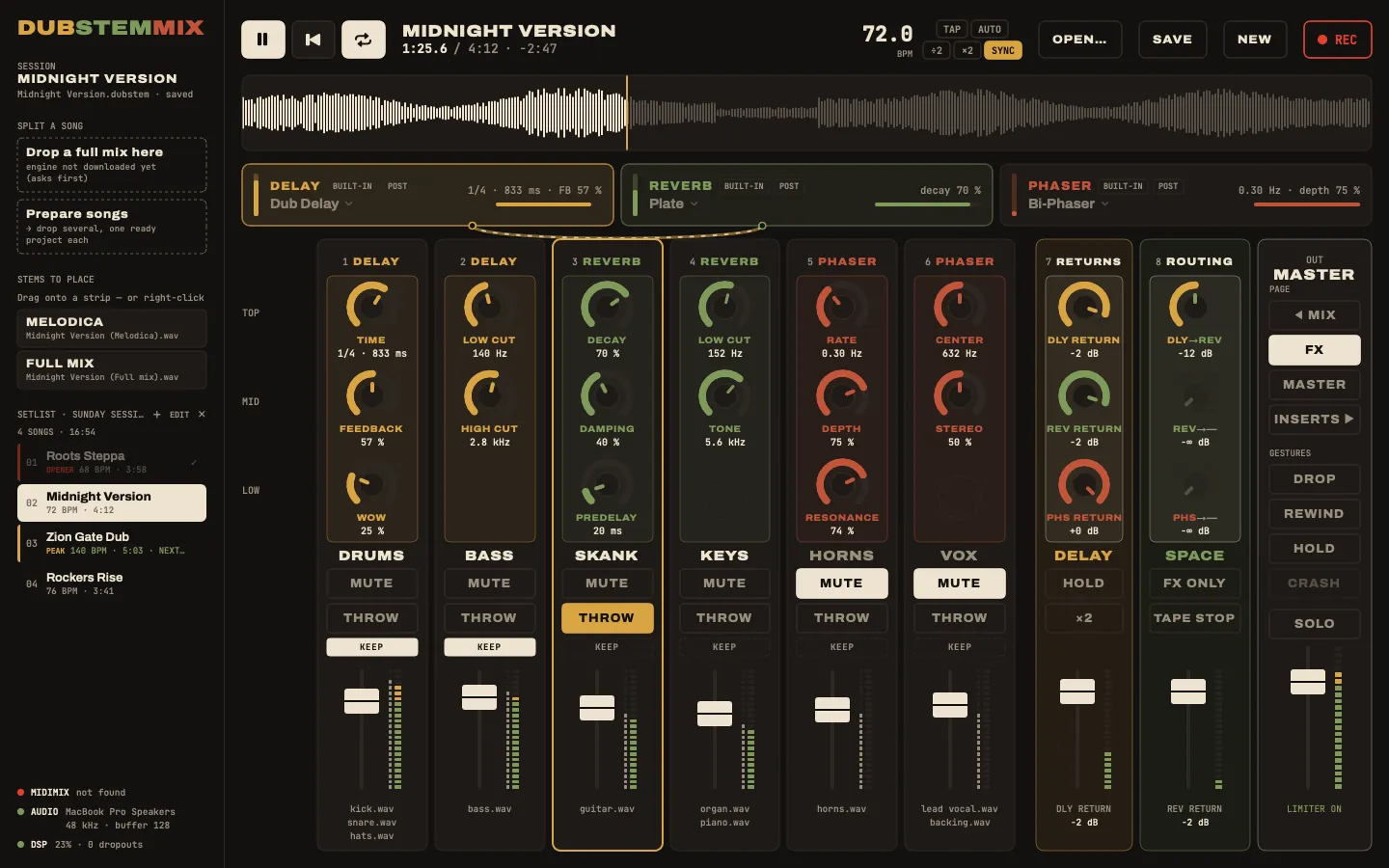Open the Dub Delay type dropdown
Screen dimensions: 1389x868
coord(312,203)
